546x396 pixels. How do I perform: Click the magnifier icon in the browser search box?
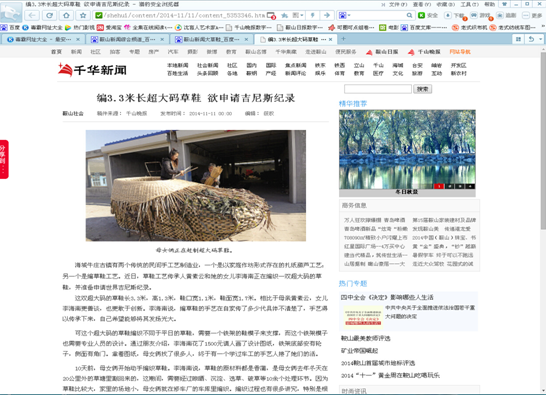pos(410,15)
